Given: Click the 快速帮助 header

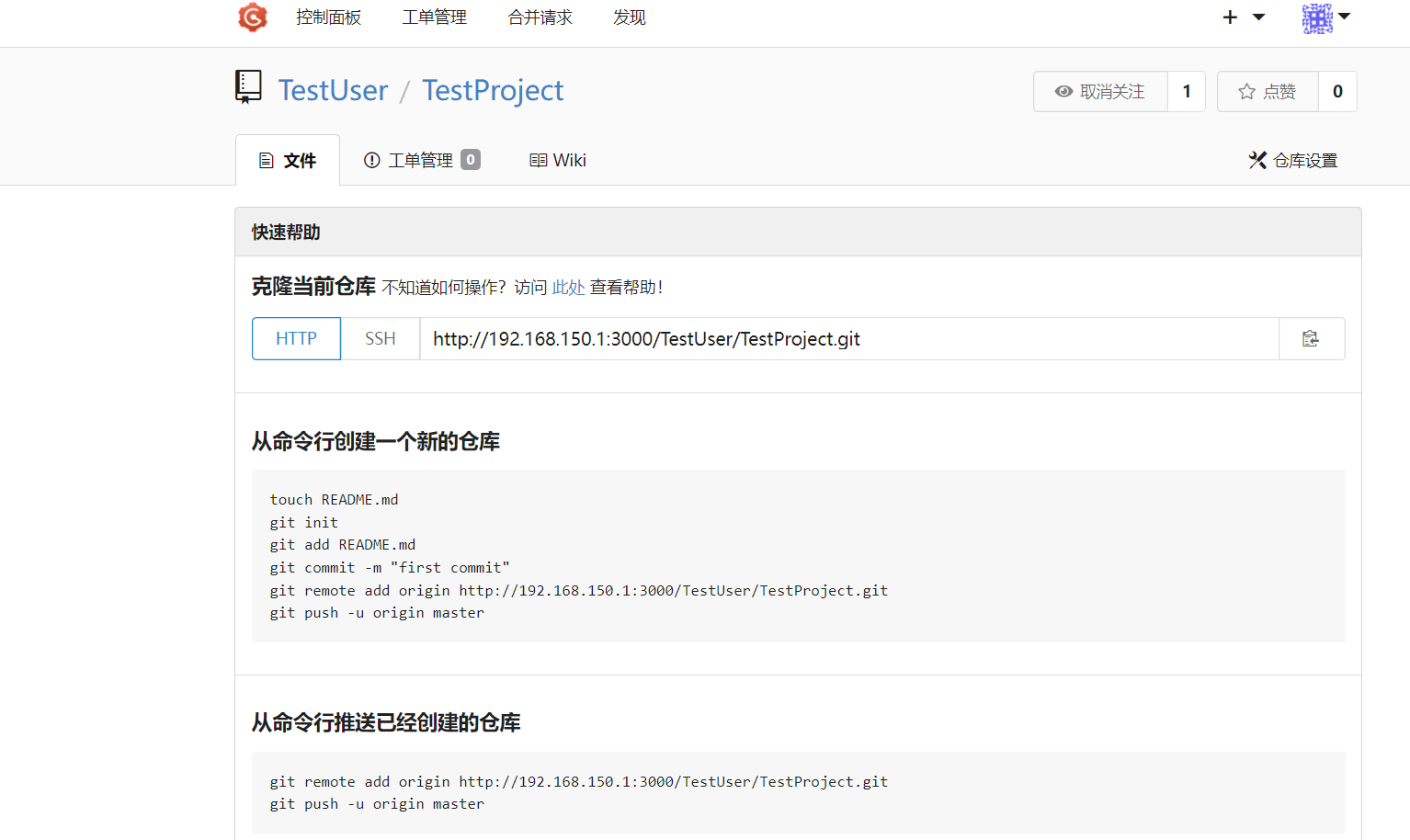Looking at the screenshot, I should click(x=798, y=233).
